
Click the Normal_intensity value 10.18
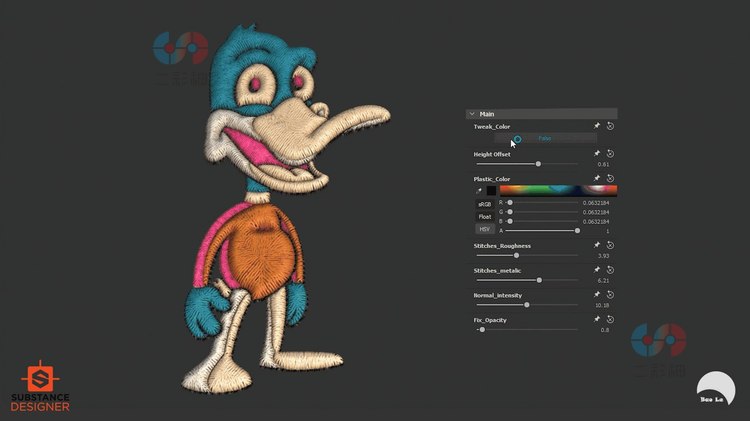(602, 305)
